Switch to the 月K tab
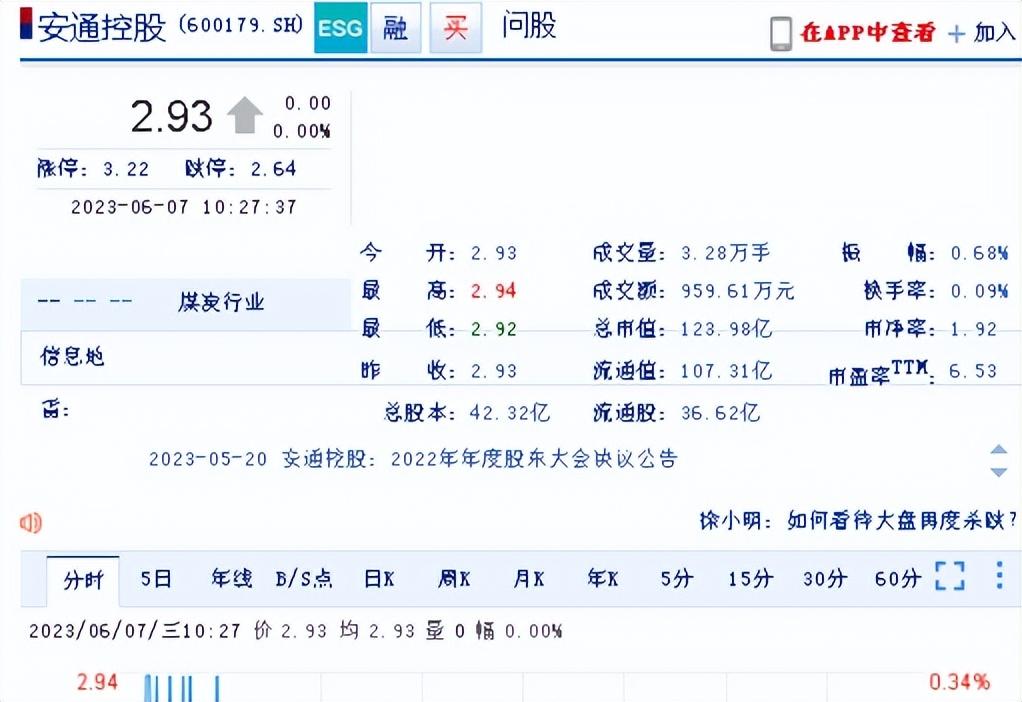 click(x=529, y=578)
